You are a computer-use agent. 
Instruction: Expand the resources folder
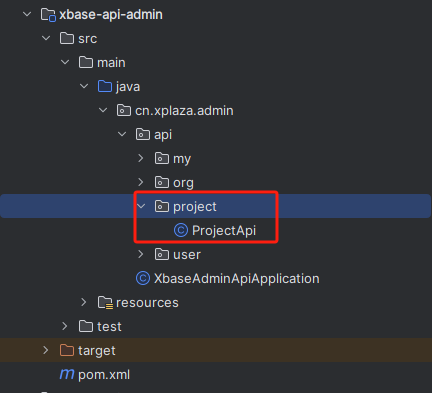84,302
